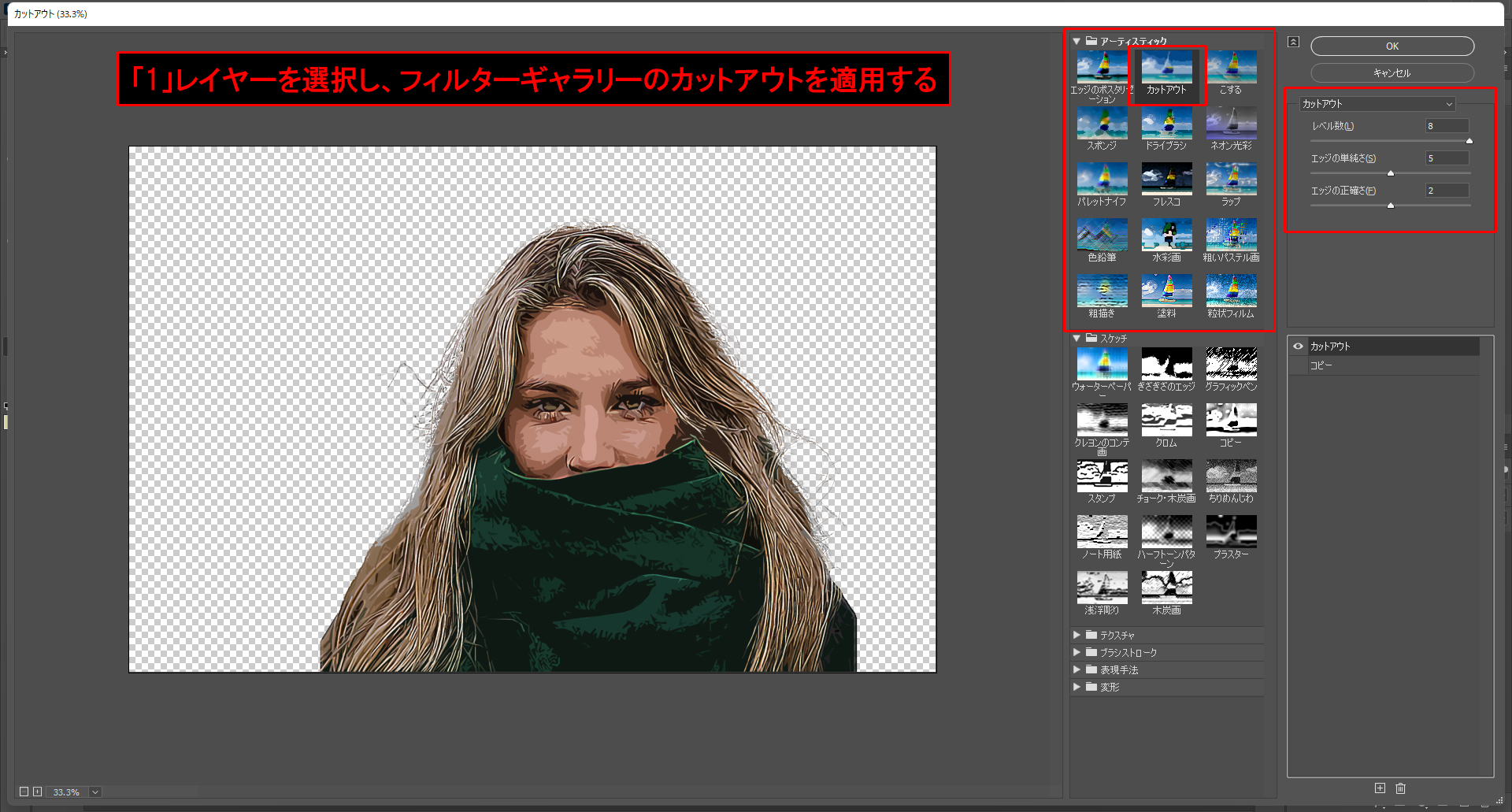Select the ドライブラシ filter thumbnail
The height and width of the screenshot is (812, 1512).
tap(1166, 124)
